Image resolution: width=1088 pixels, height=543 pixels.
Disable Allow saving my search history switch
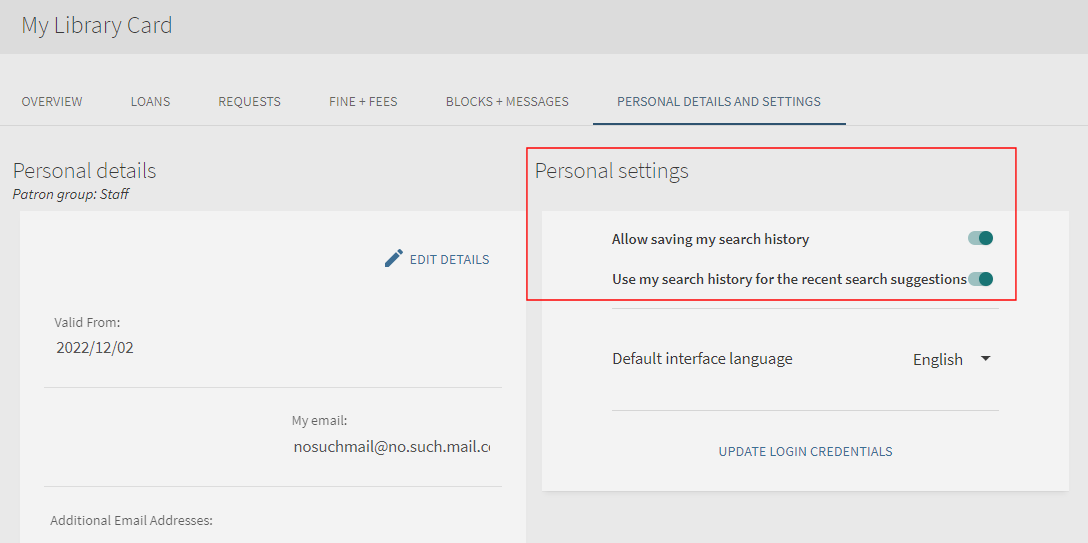tap(980, 239)
